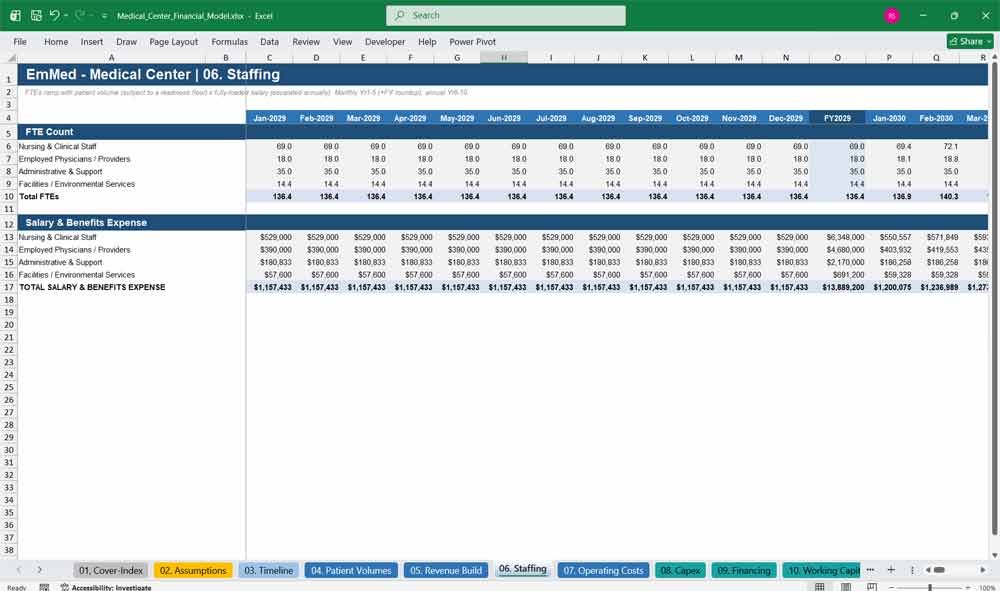Viewport: 1000px width, 591px height.
Task: Click the horizontal scrollbar thumb
Action: [x=939, y=569]
